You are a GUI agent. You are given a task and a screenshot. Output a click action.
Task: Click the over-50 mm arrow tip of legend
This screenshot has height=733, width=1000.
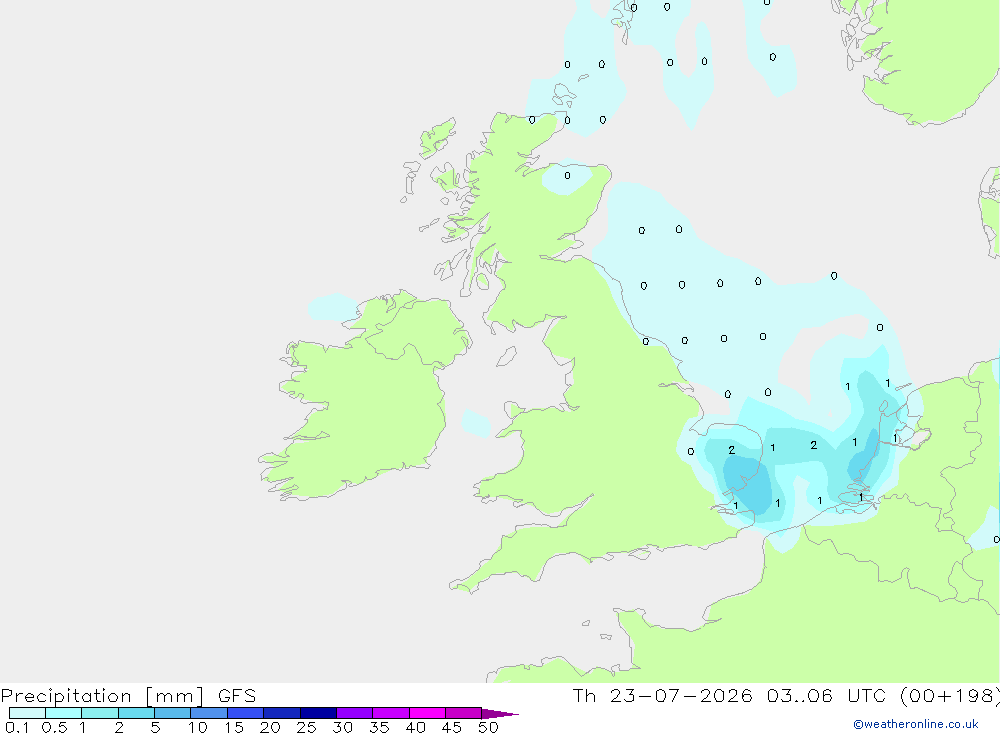pos(499,714)
